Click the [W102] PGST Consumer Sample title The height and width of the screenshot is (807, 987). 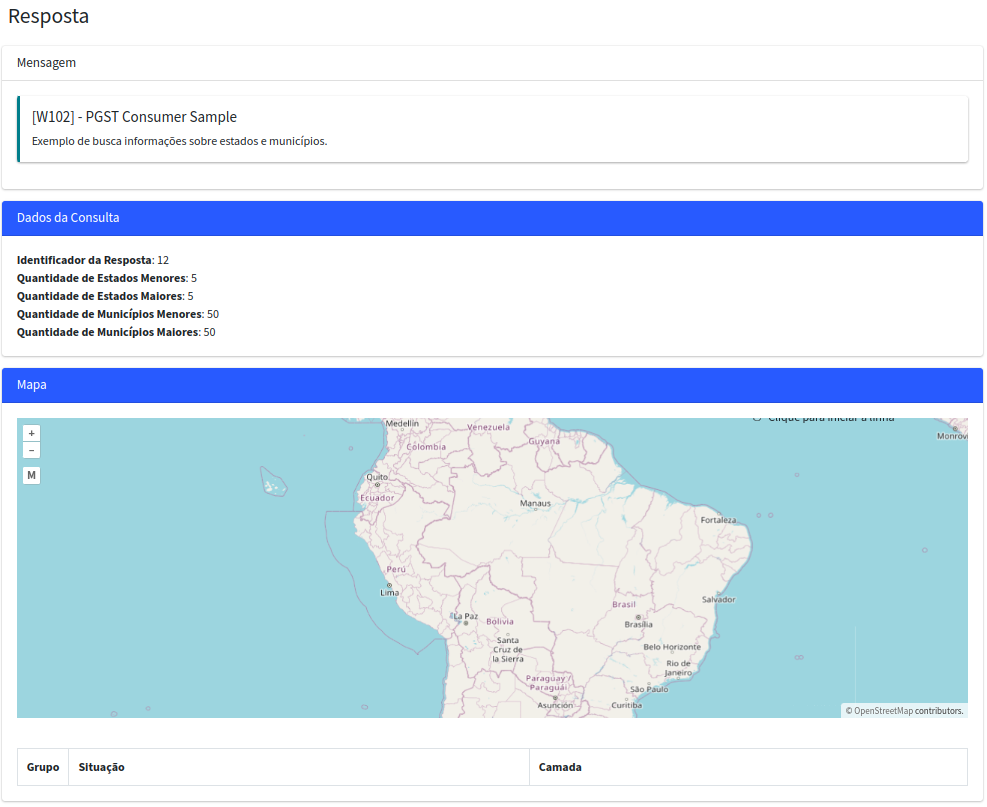(134, 117)
